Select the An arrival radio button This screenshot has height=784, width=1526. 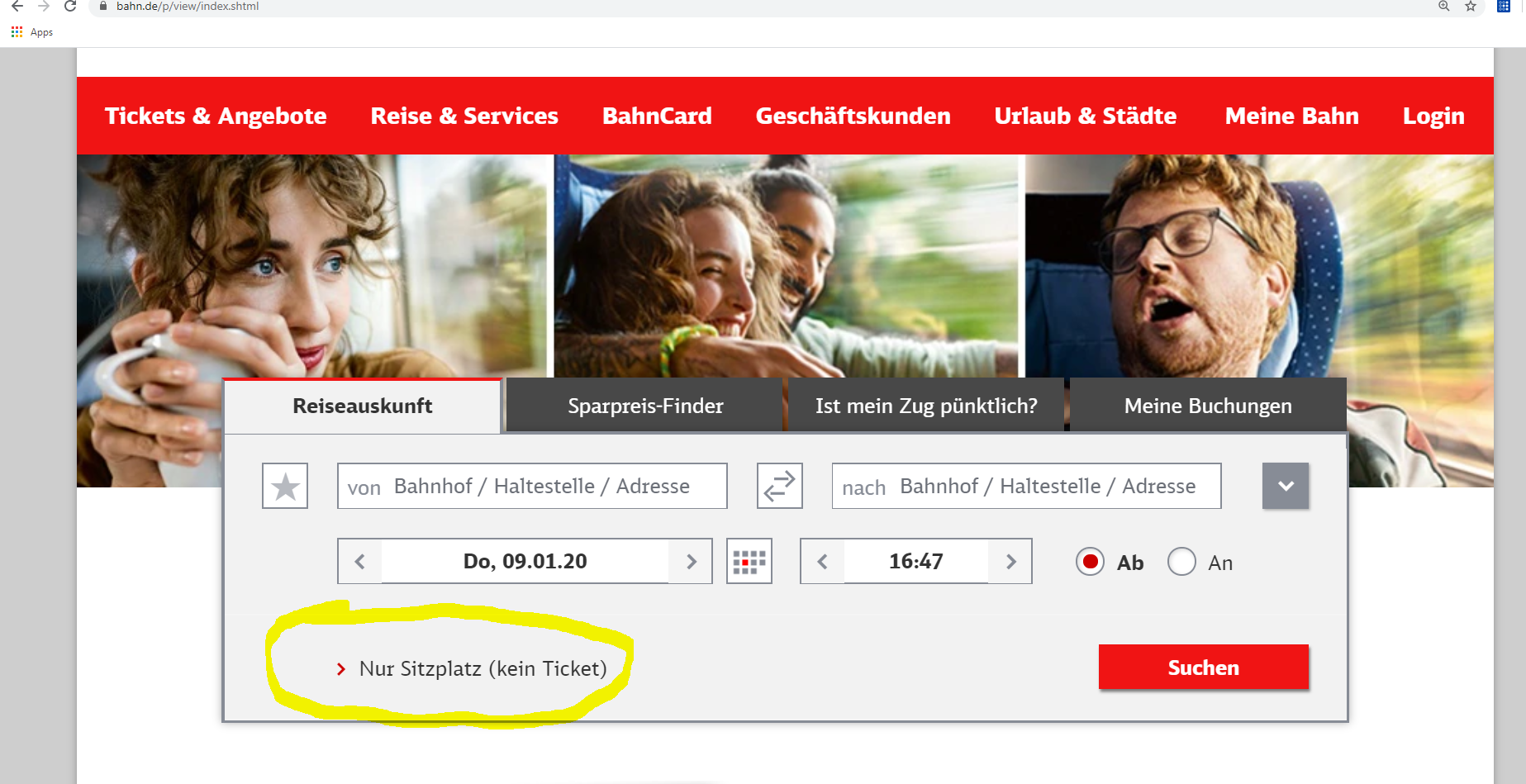tap(1181, 562)
